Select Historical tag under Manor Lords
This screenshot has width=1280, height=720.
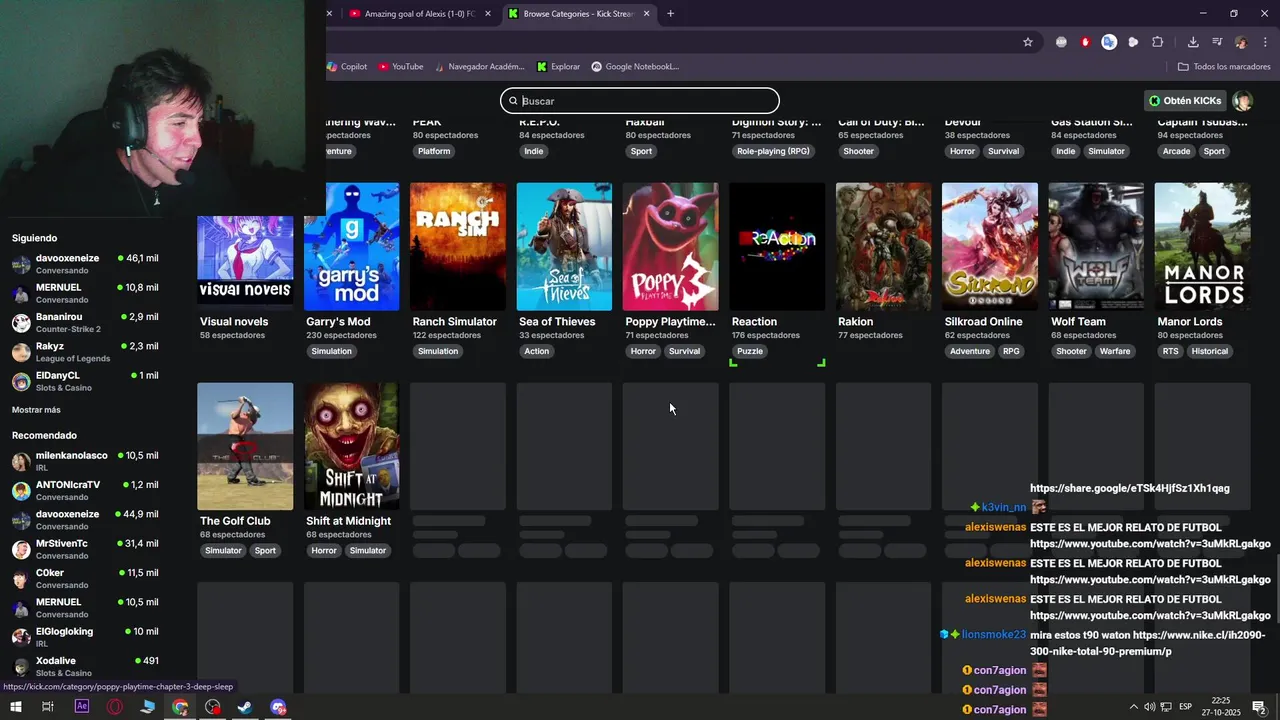tap(1210, 351)
